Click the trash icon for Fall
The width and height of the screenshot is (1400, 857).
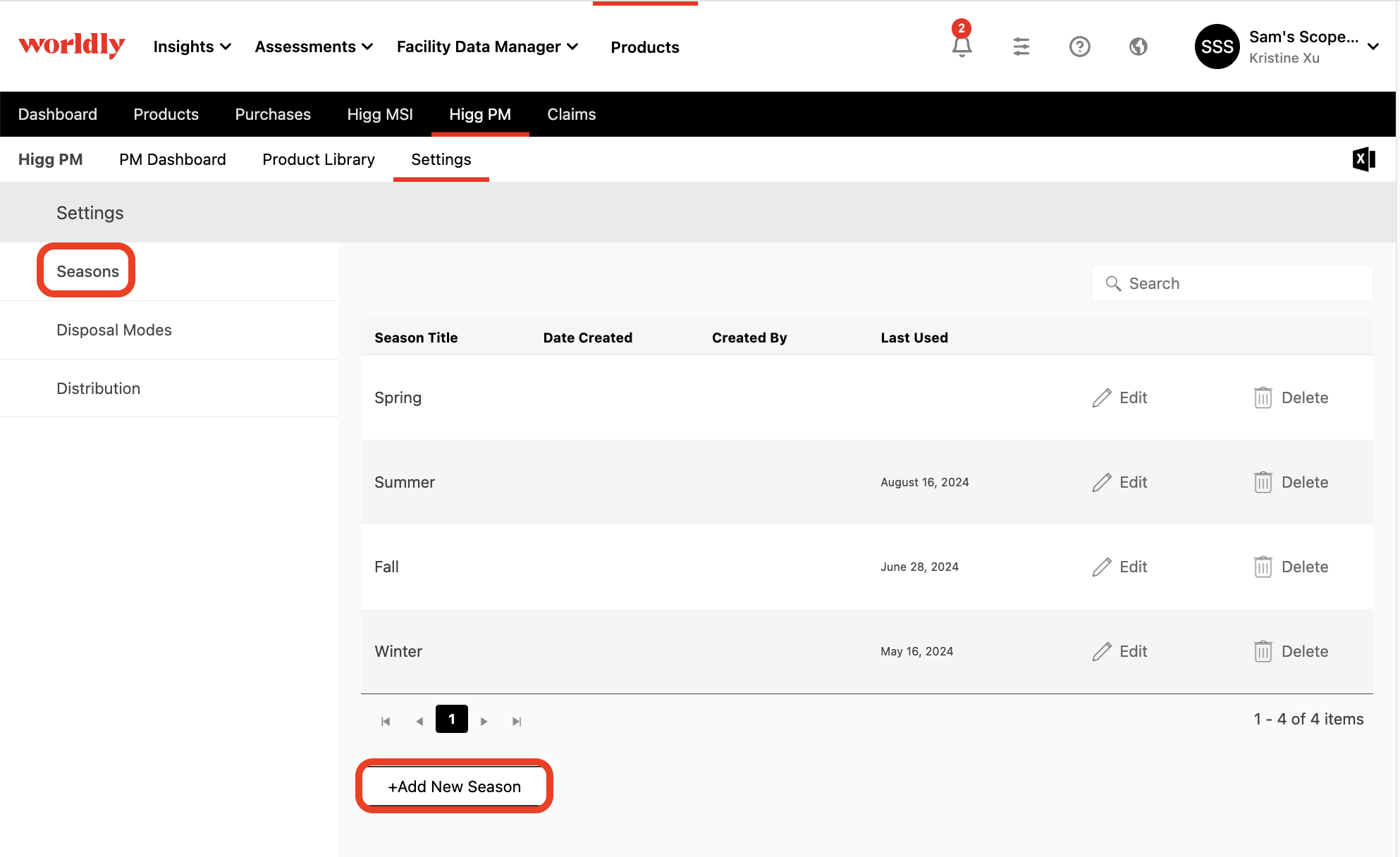pyautogui.click(x=1263, y=567)
